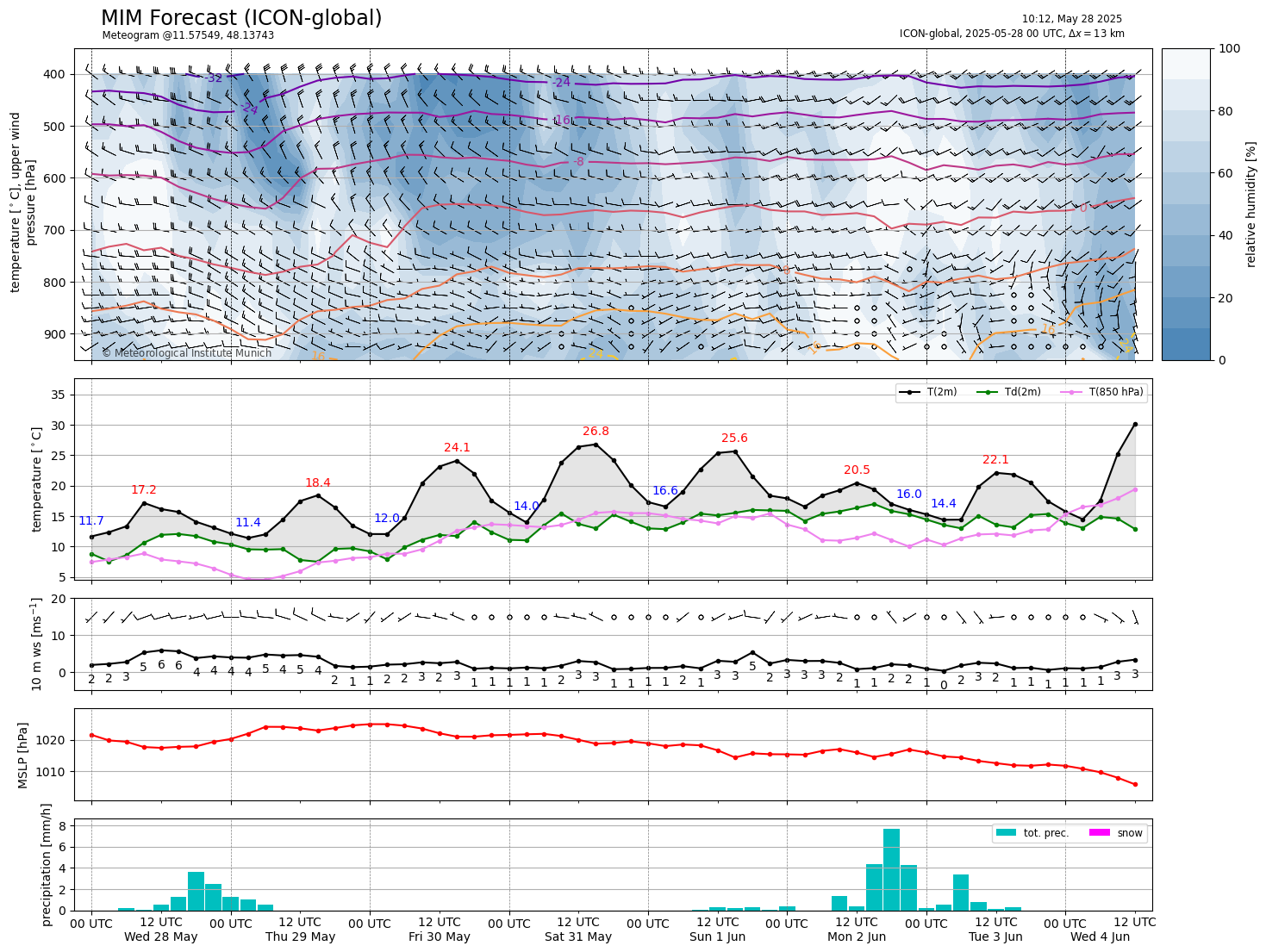This screenshot has height=952, width=1266.
Task: Click the "-32" isotherm contour label
Action: click(x=214, y=78)
